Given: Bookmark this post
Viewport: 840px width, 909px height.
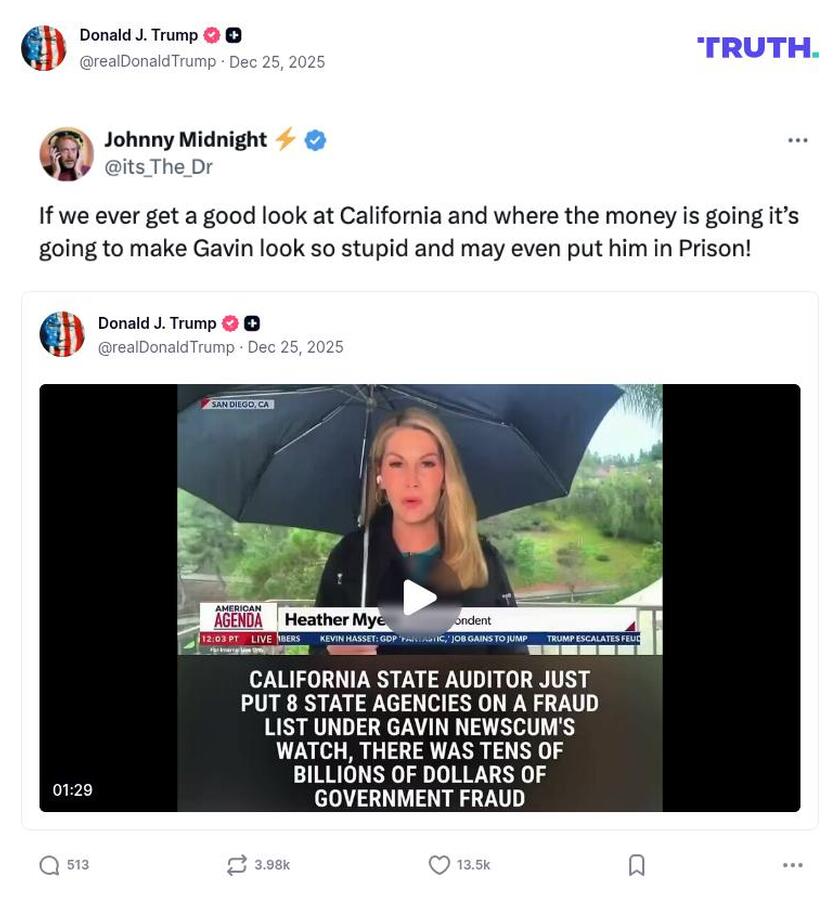Looking at the screenshot, I should (637, 865).
